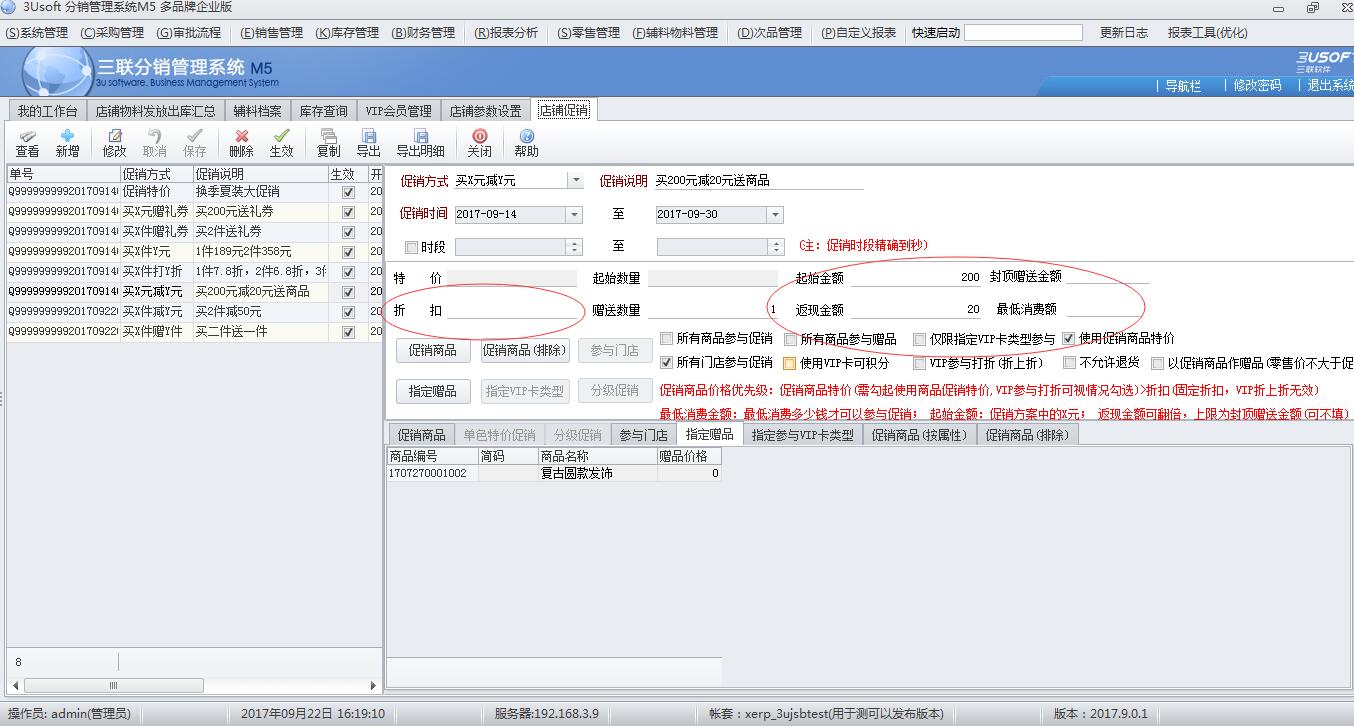The width and height of the screenshot is (1354, 726).
Task: Enable the 时段 time period checkbox
Action: (x=411, y=247)
